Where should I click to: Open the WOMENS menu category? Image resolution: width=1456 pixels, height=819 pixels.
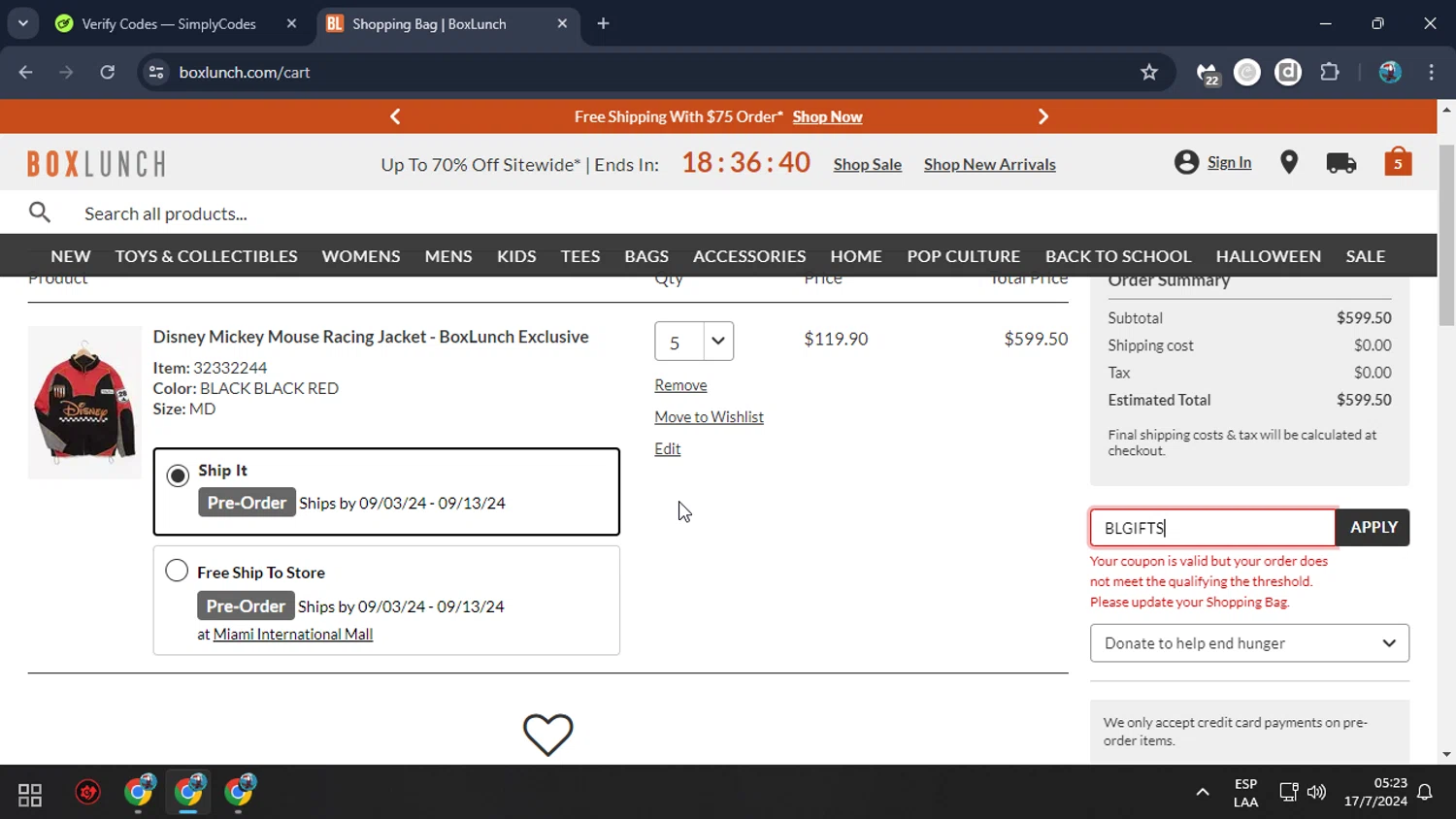(361, 256)
